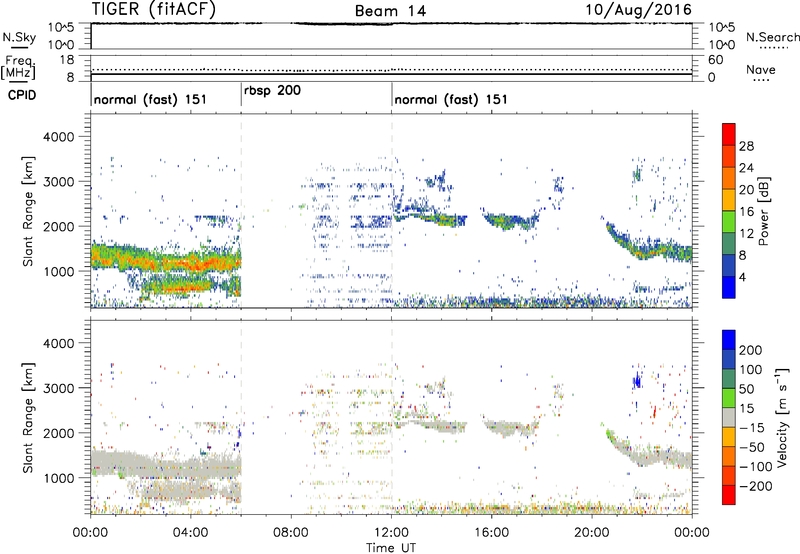Select the Nave legend label
This screenshot has width=800, height=554.
pos(761,70)
